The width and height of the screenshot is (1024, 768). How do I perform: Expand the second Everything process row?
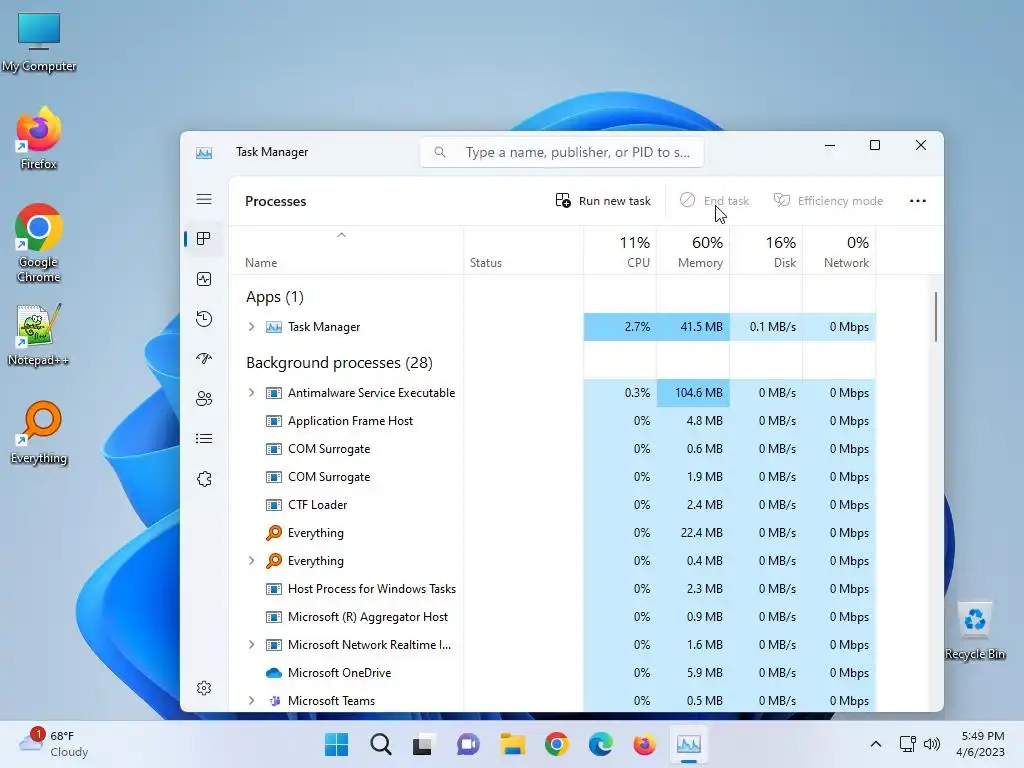click(251, 560)
